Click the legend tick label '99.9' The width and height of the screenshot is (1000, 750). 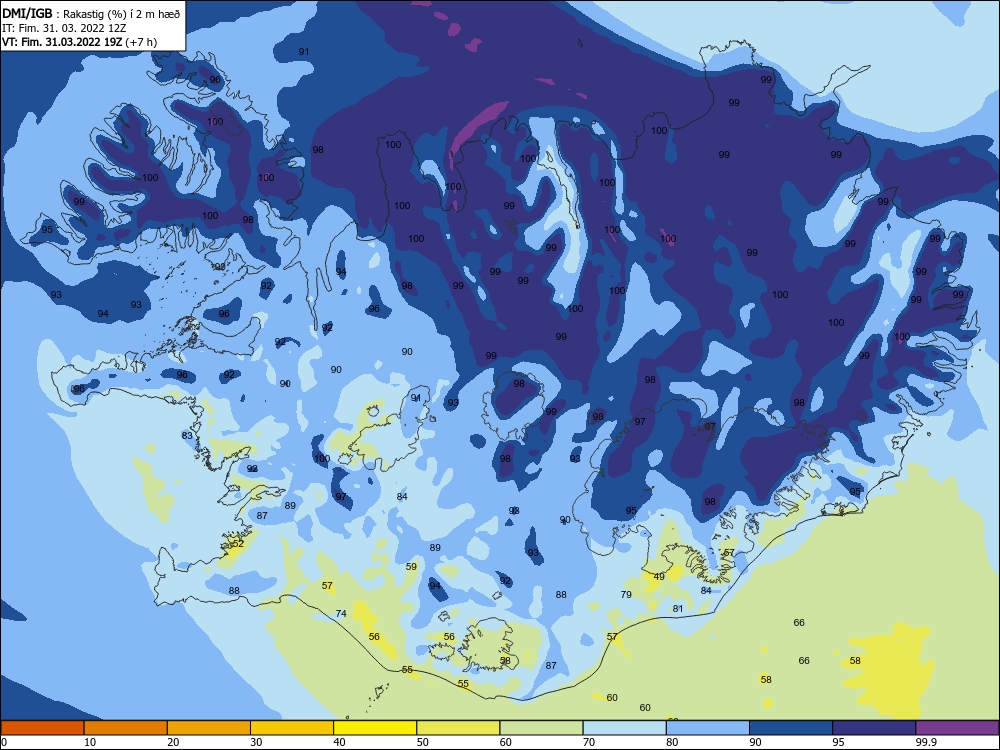(x=926, y=742)
